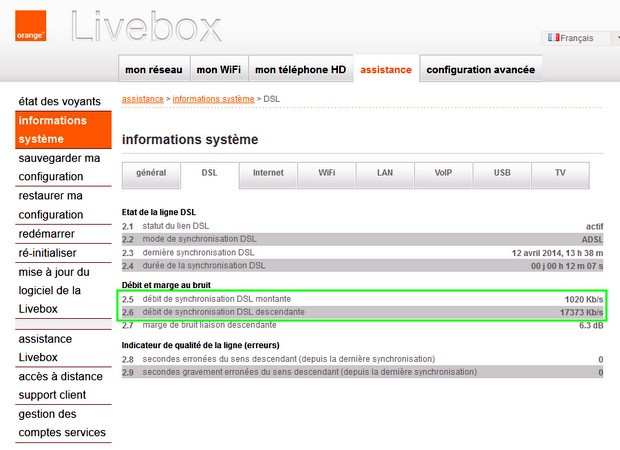Click débit de synchronisation DSL descendante label
The height and width of the screenshot is (450, 620).
(223, 312)
